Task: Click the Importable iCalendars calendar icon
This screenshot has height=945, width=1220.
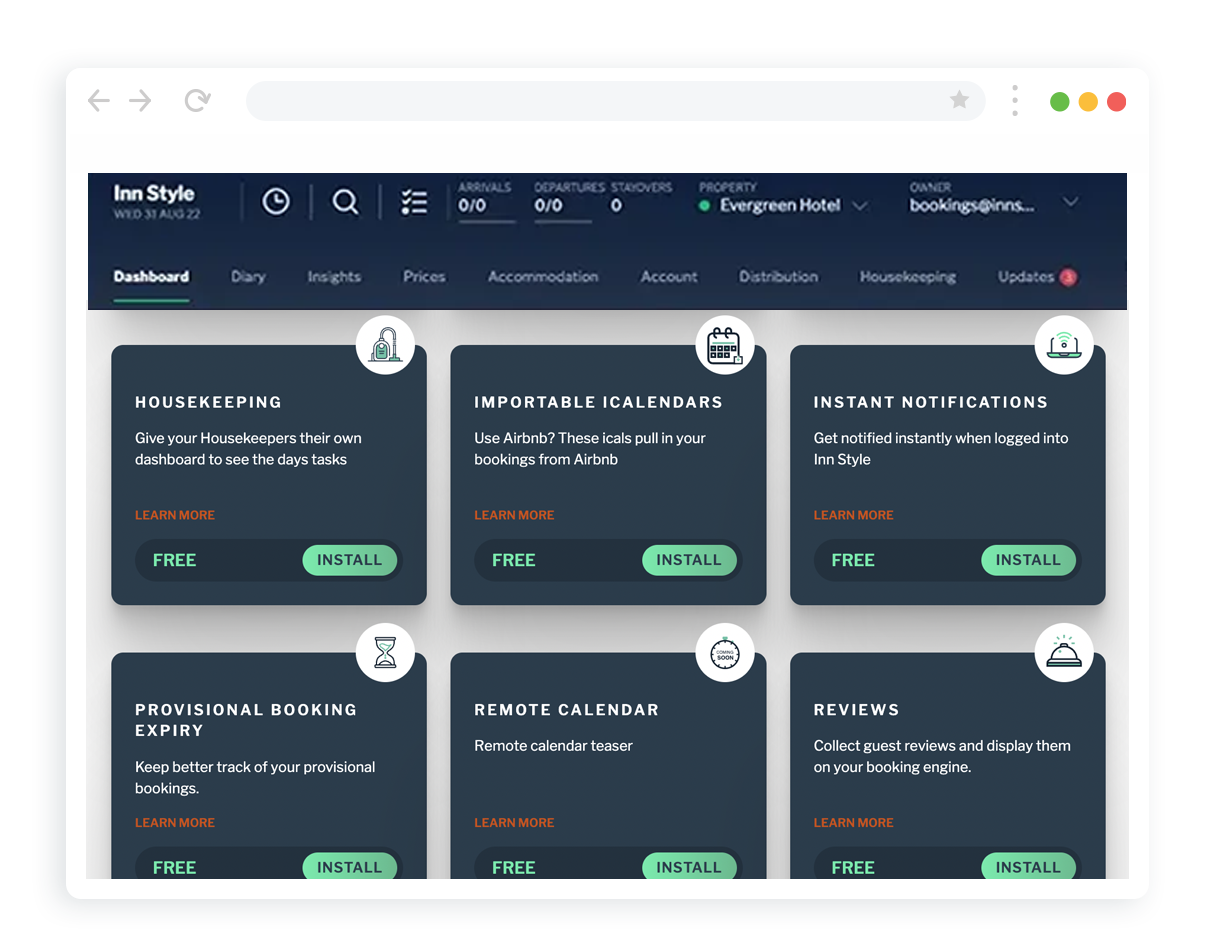Action: point(724,346)
